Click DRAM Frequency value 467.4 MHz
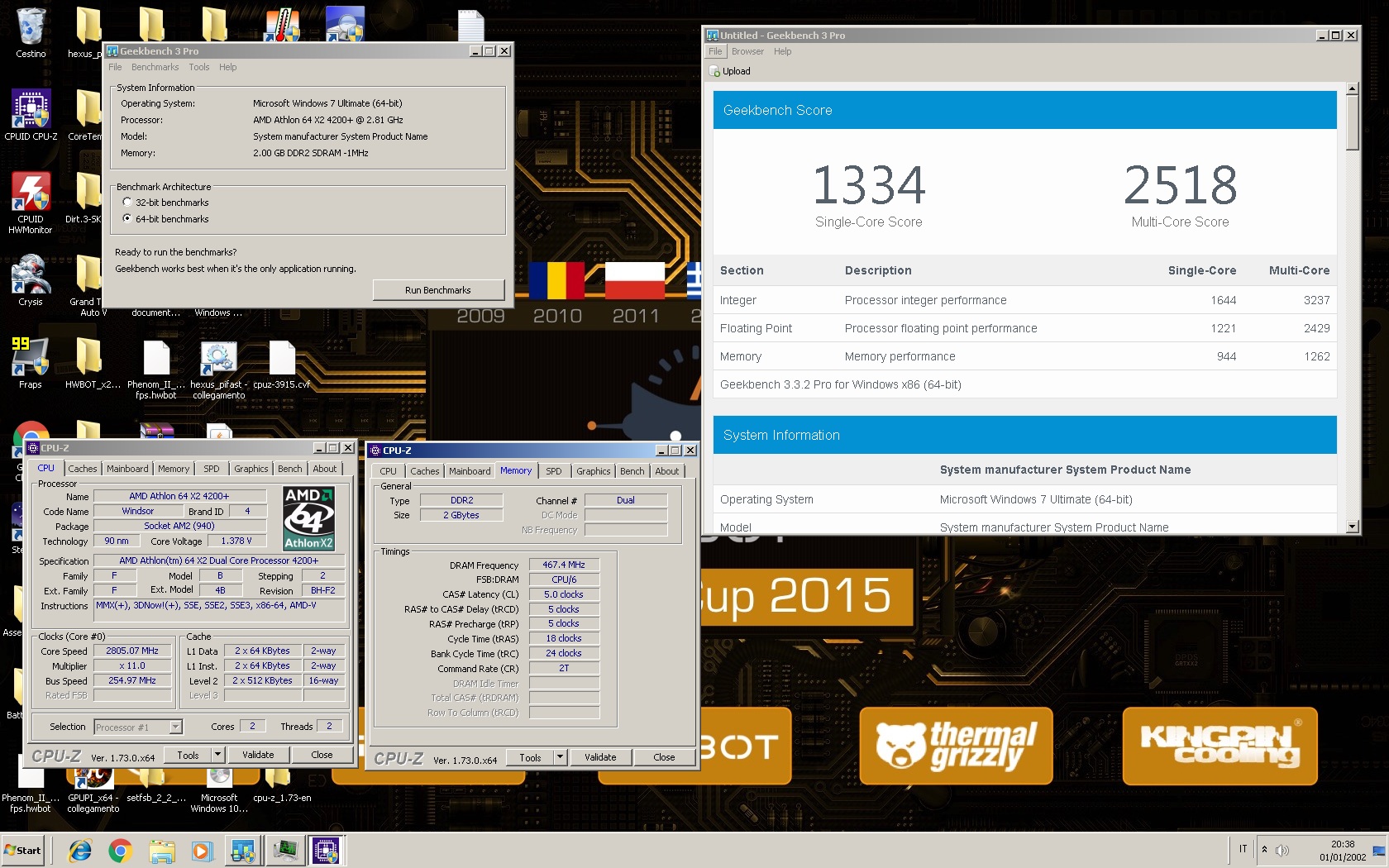Image resolution: width=1389 pixels, height=868 pixels. coord(564,565)
